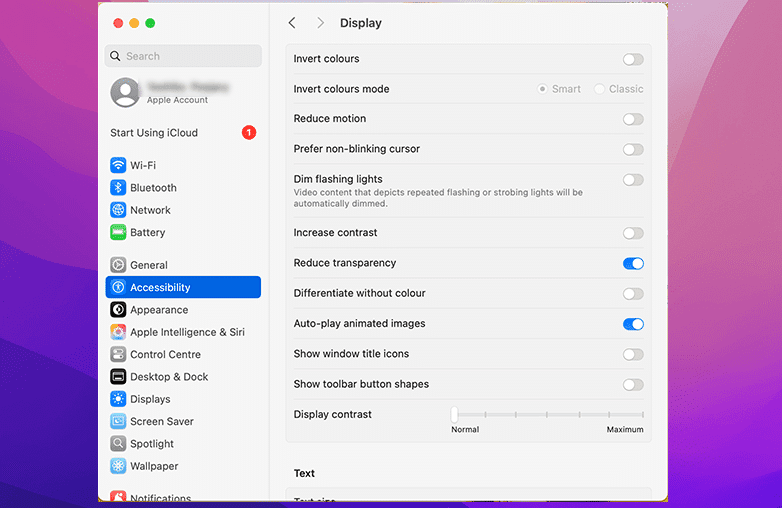Viewport: 782px width, 508px height.
Task: Toggle Prefer non-blinking cursor
Action: [633, 150]
